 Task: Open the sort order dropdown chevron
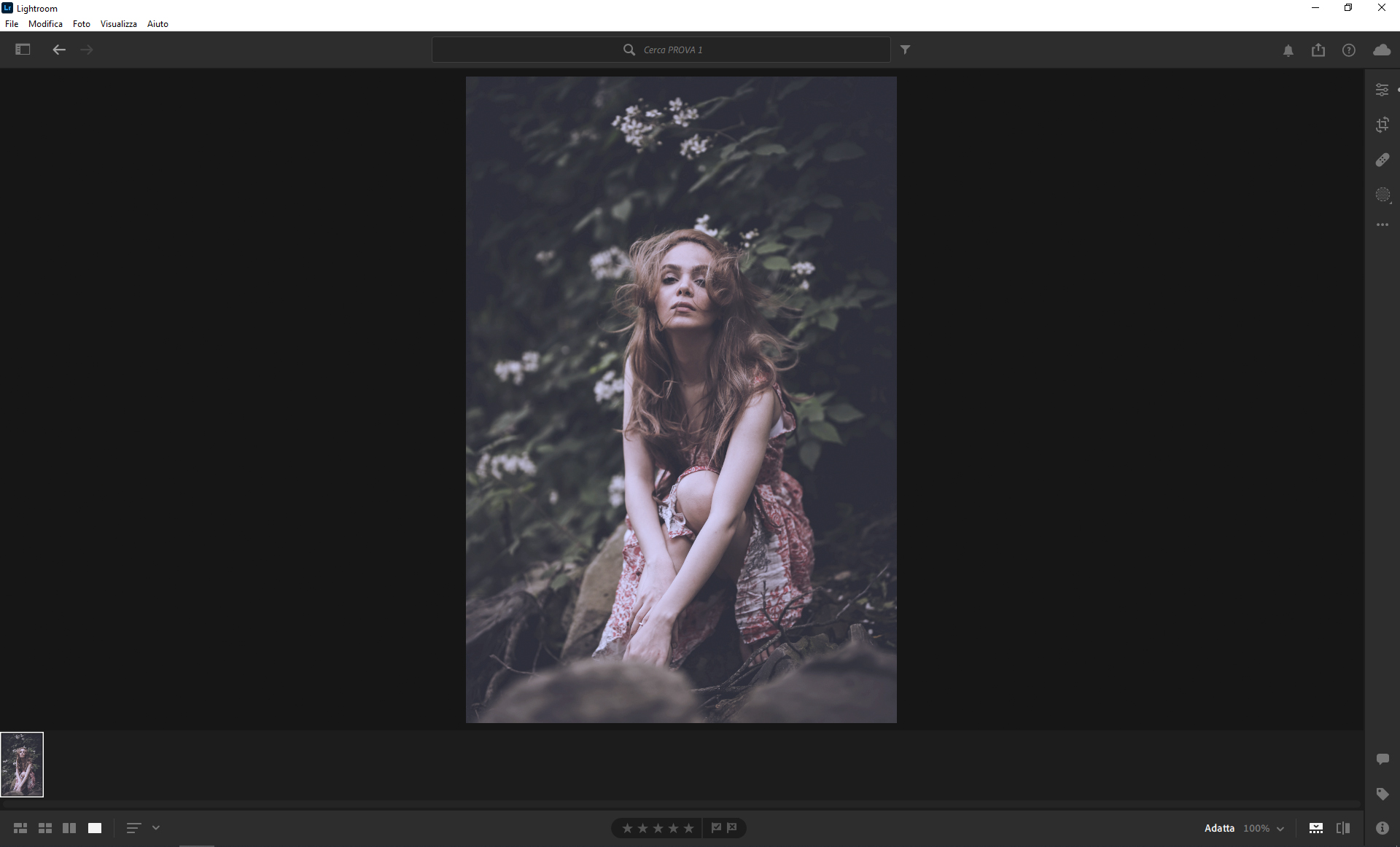point(156,828)
